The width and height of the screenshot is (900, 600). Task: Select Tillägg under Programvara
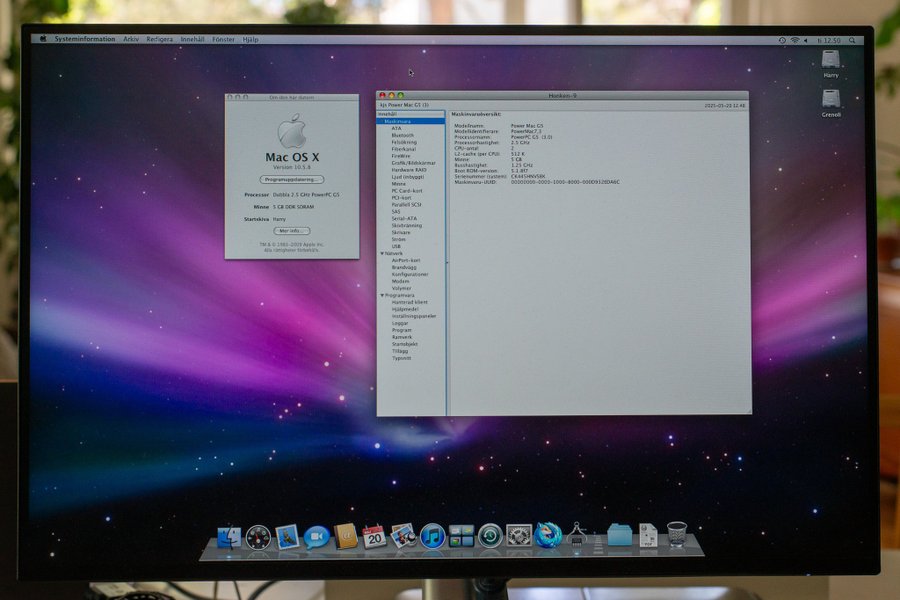[399, 351]
